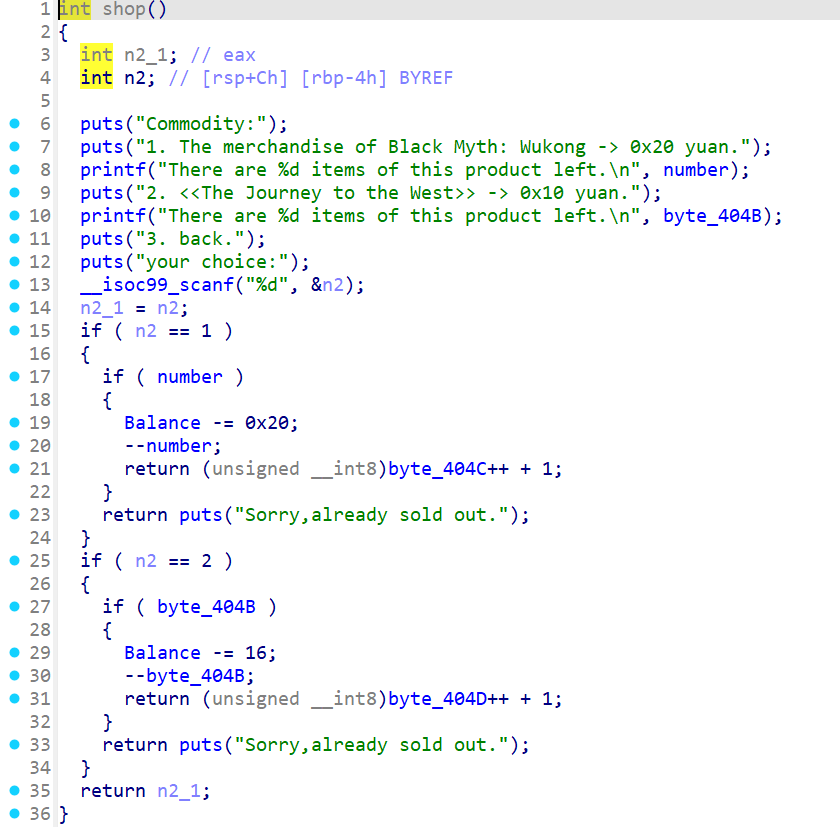Click byte_404D on line 31
The width and height of the screenshot is (840, 827).
click(x=437, y=699)
